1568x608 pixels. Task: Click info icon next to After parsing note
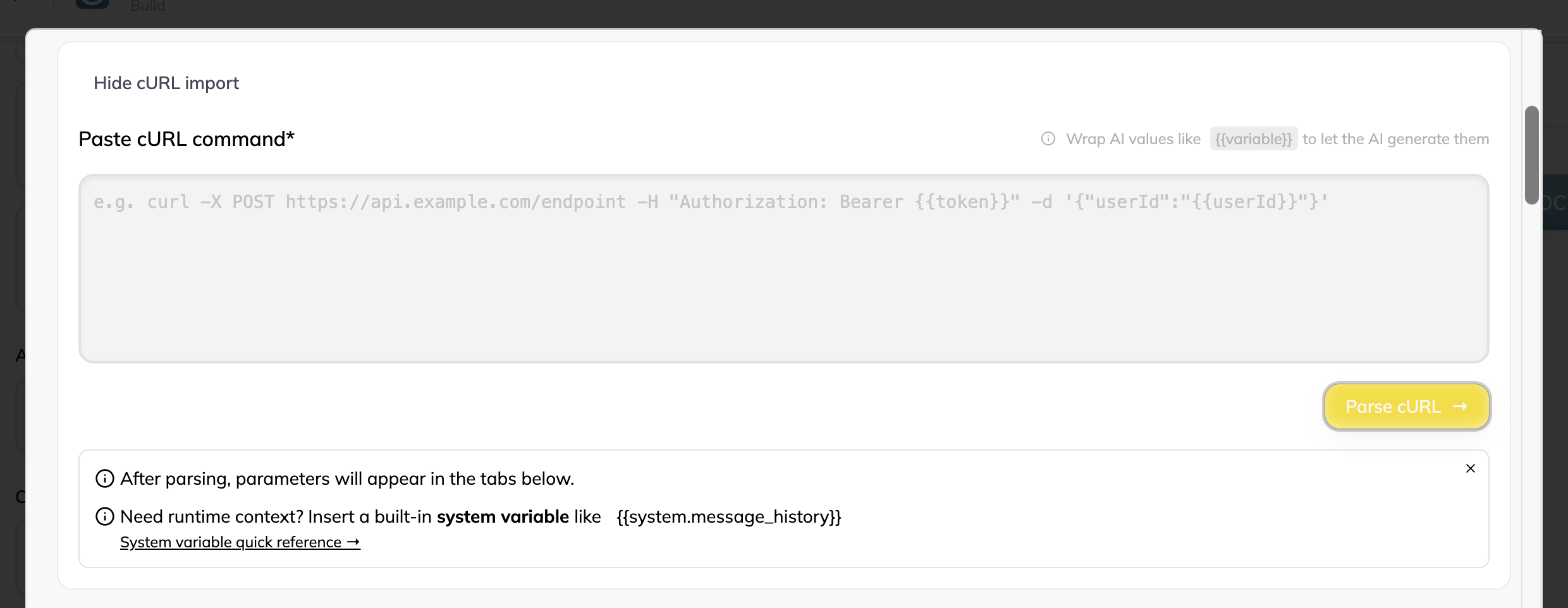(x=104, y=479)
